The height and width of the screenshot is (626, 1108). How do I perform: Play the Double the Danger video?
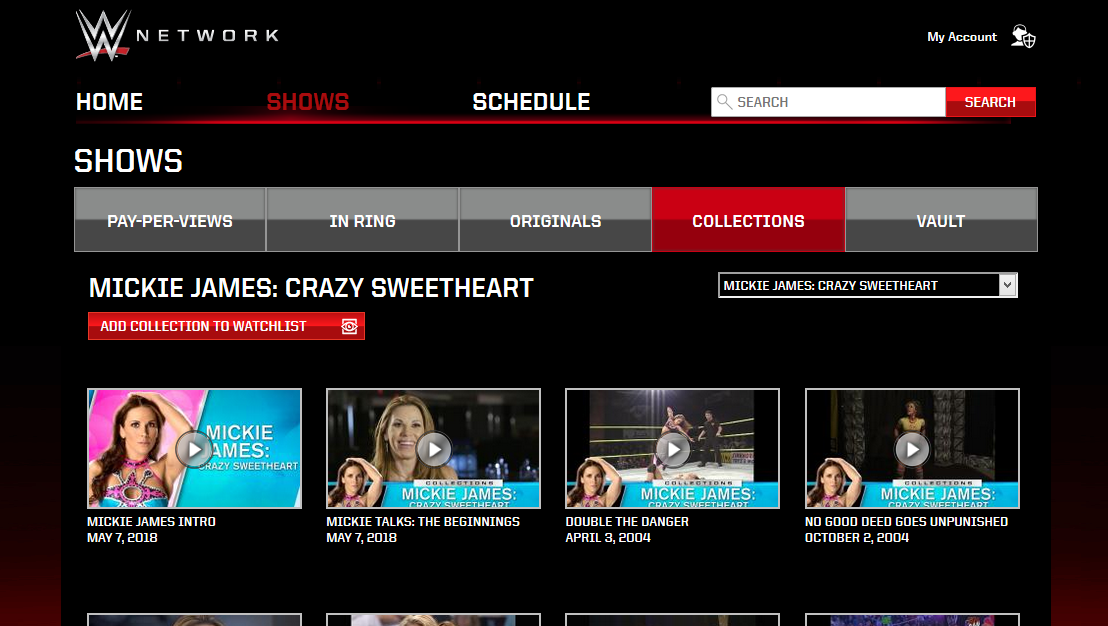pos(673,449)
